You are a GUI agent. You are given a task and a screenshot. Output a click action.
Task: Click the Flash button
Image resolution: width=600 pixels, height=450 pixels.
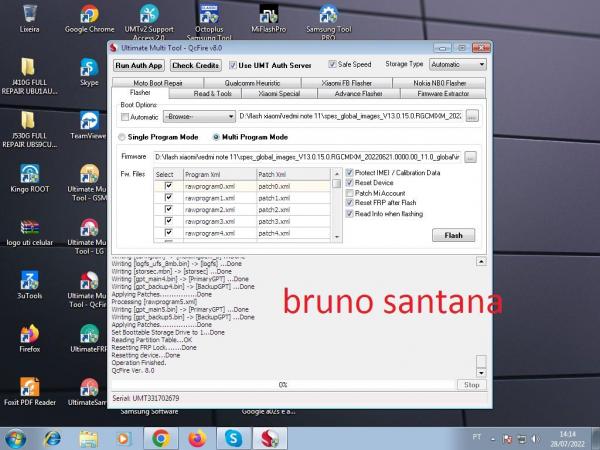pyautogui.click(x=453, y=235)
